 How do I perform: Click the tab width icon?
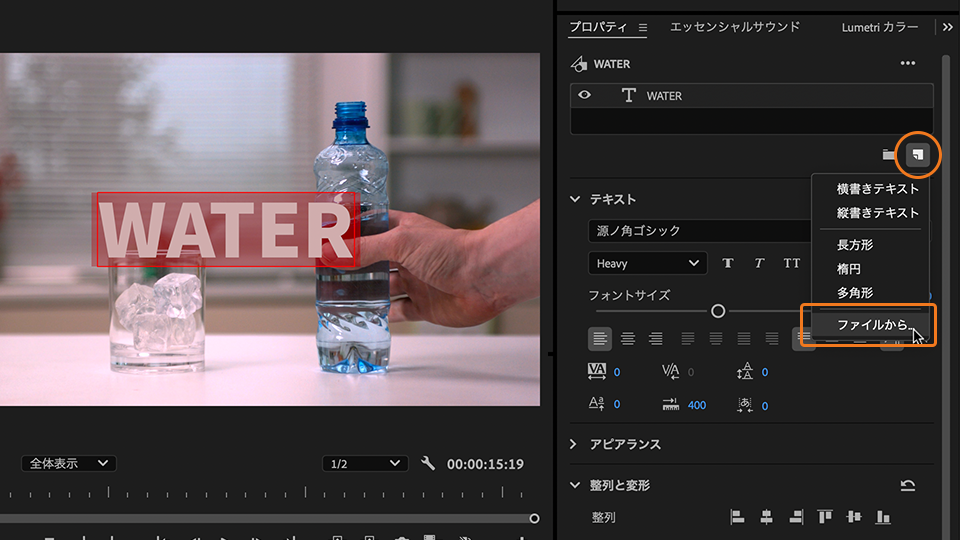[x=670, y=404]
